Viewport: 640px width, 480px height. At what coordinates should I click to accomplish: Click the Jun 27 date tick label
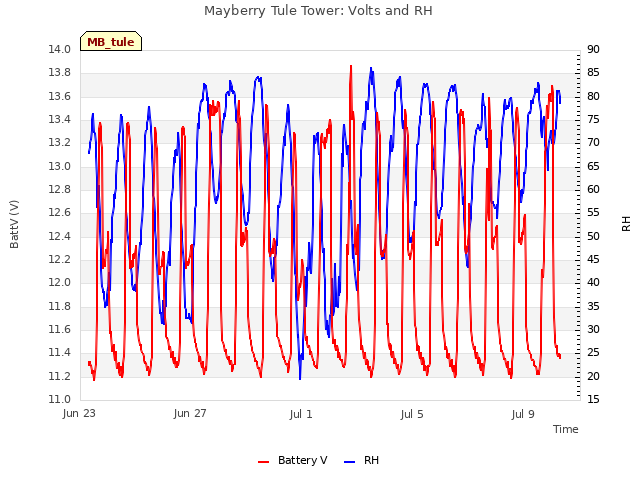click(190, 413)
